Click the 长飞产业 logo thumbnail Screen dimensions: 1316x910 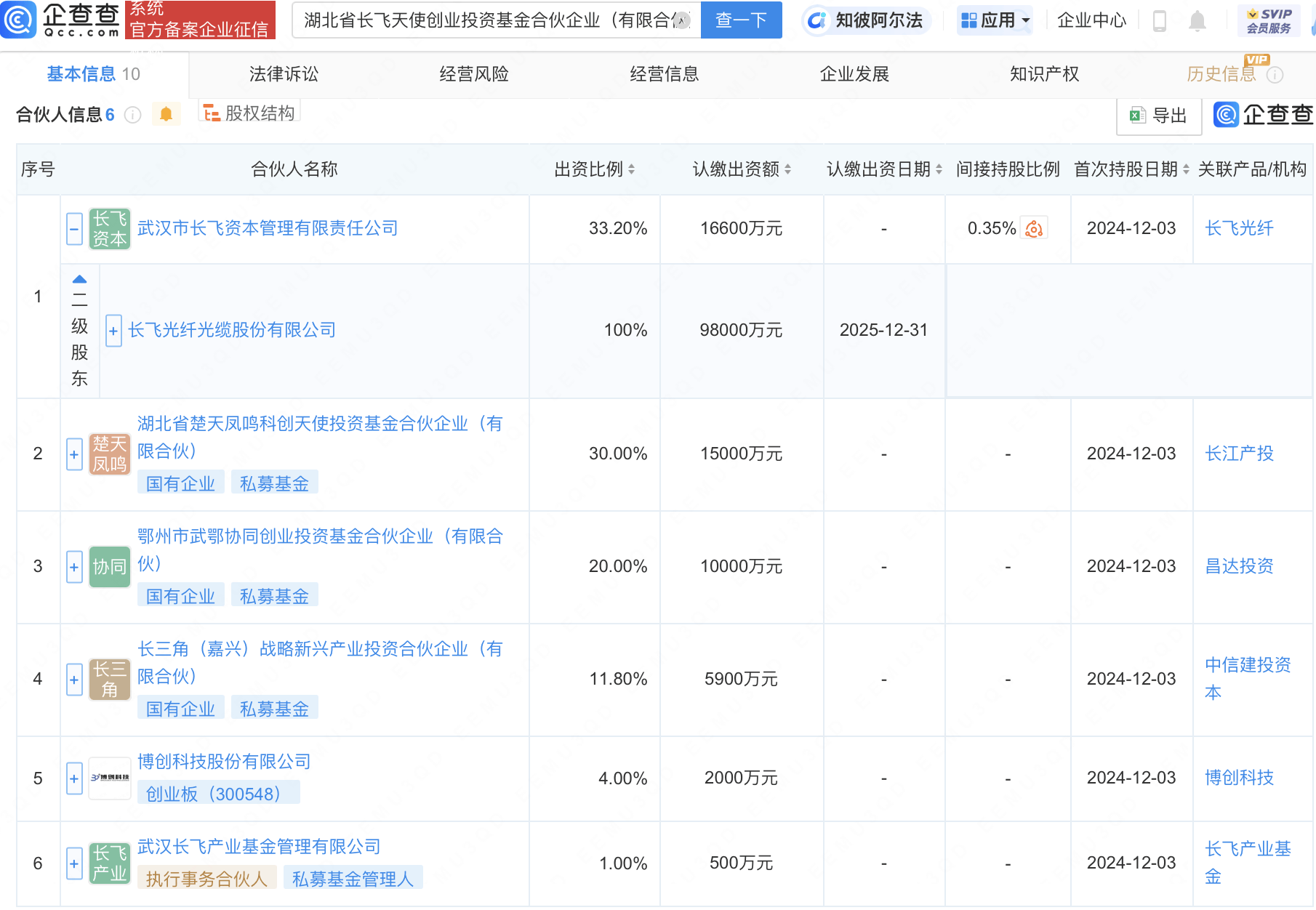point(110,863)
